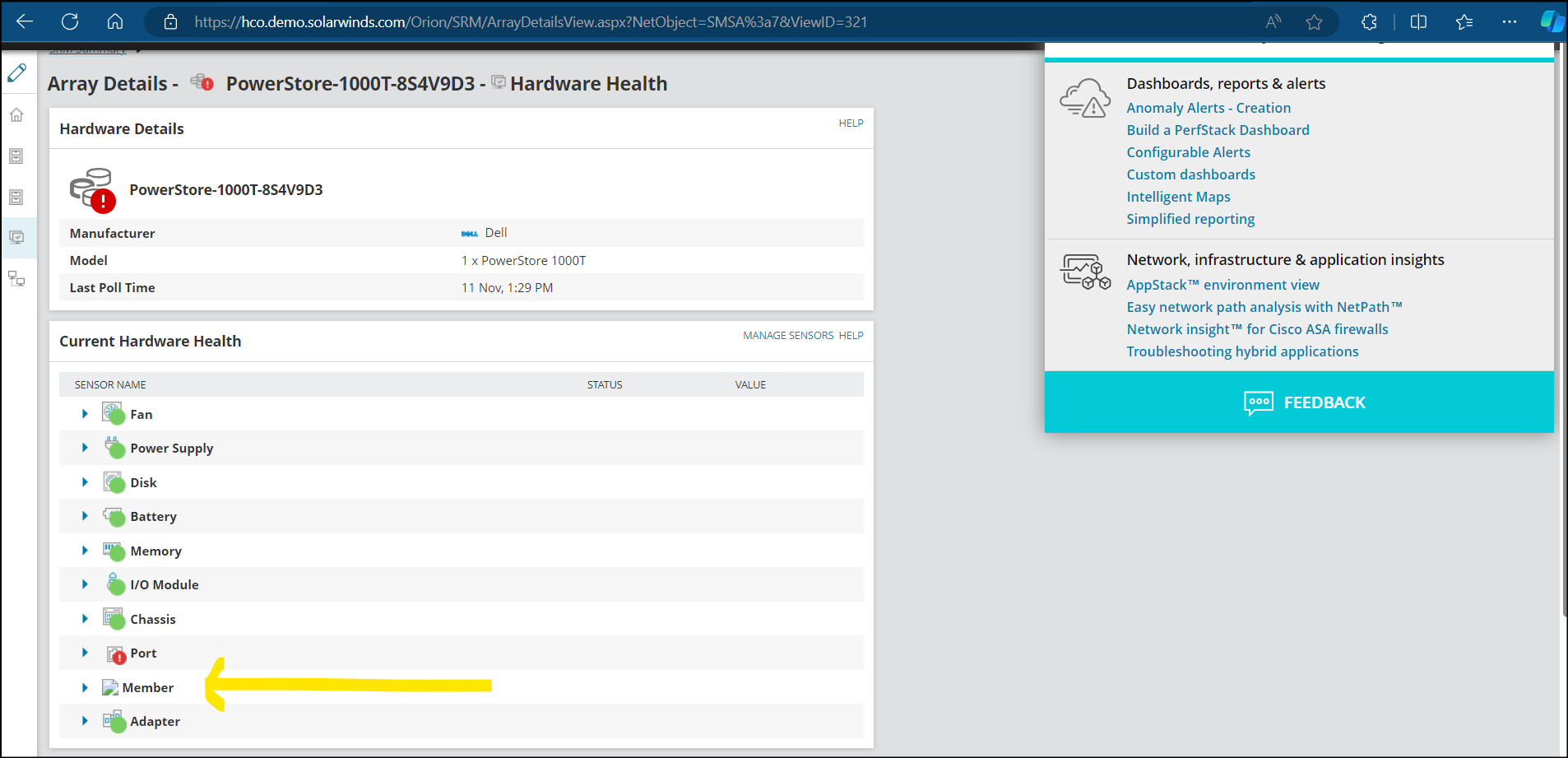
Task: Expand the Chassis sensor row
Action: pyautogui.click(x=85, y=619)
